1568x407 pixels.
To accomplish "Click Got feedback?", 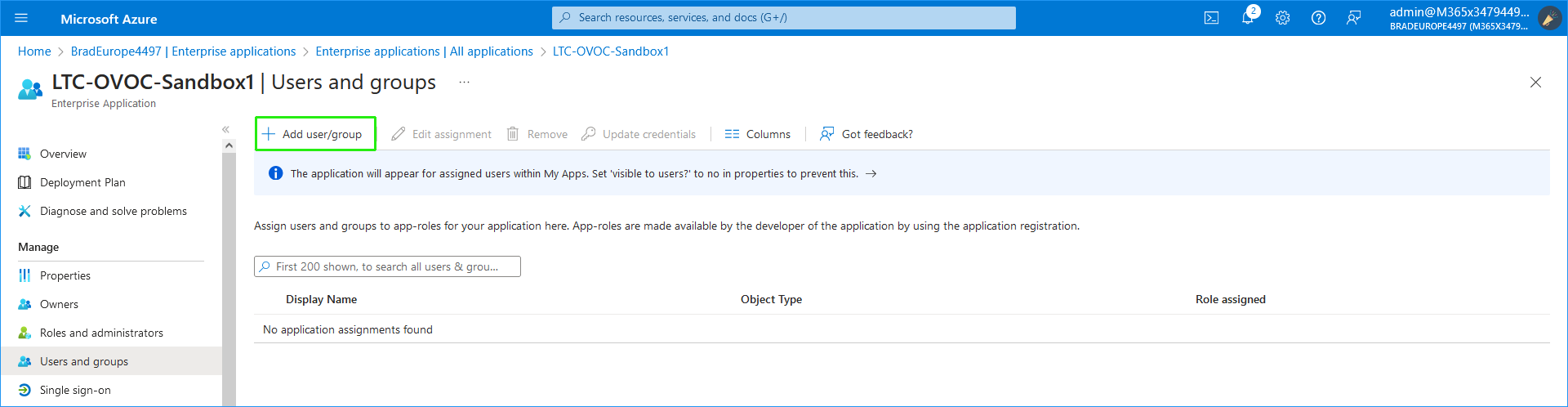I will click(x=866, y=134).
